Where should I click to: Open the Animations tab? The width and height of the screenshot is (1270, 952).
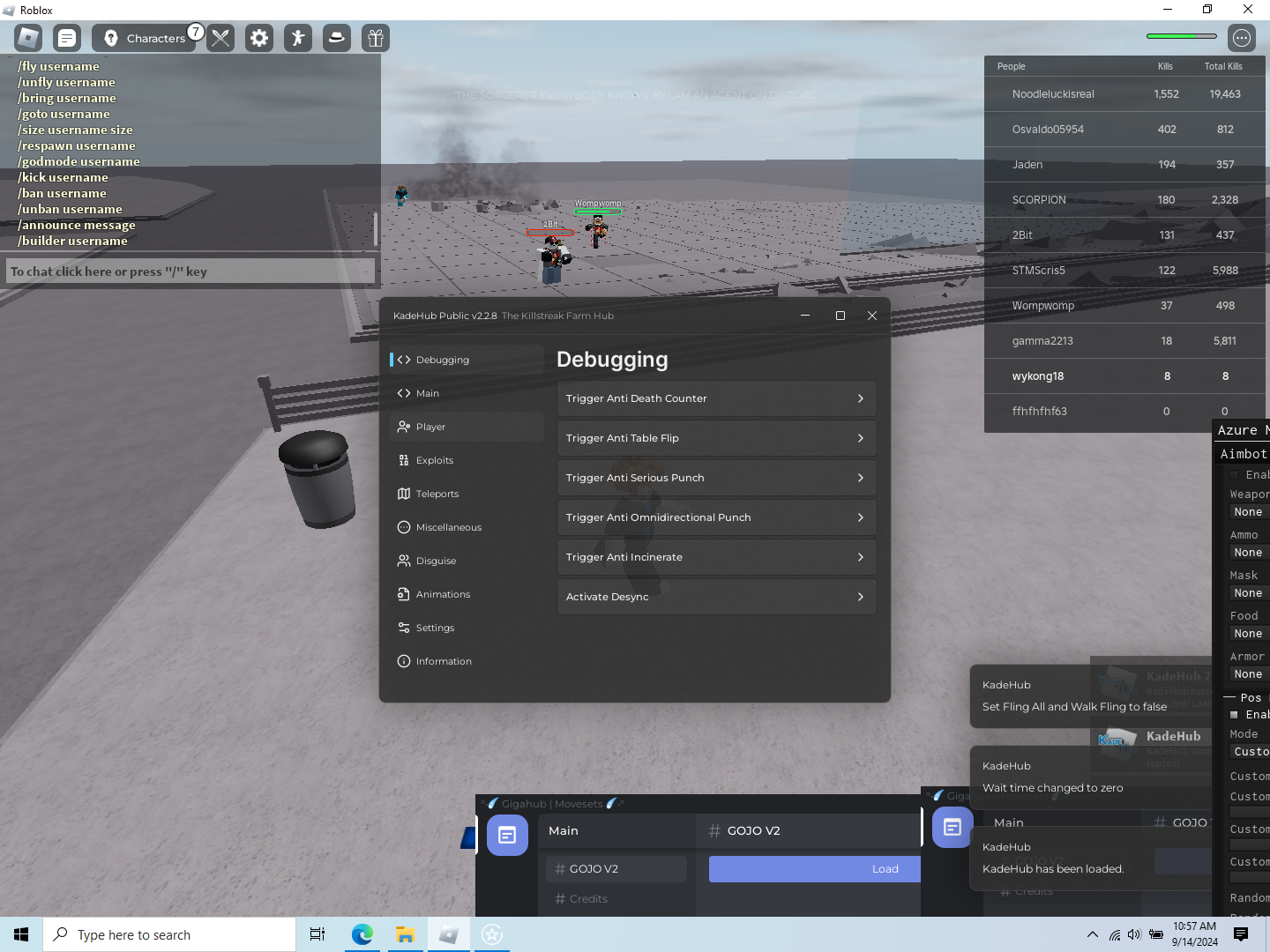pyautogui.click(x=467, y=594)
